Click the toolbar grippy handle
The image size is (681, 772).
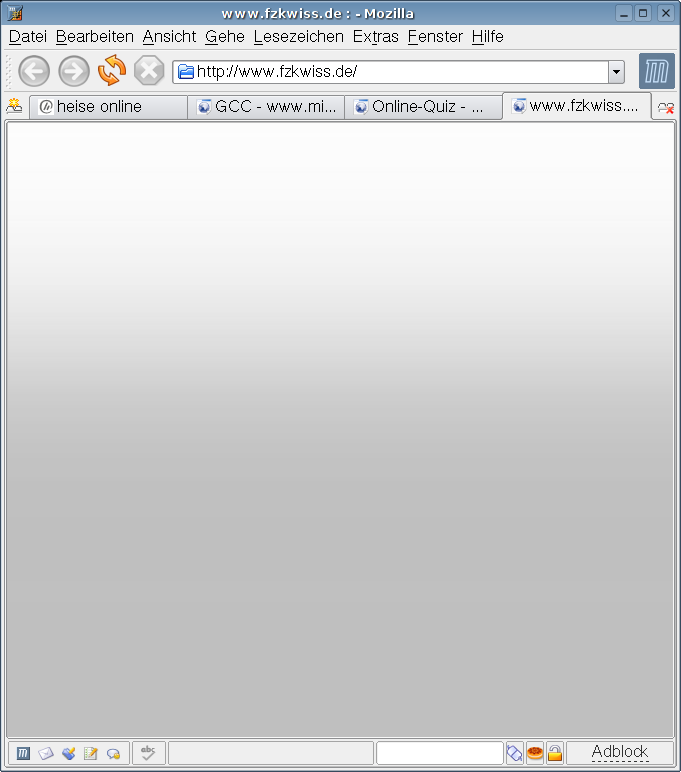[8, 71]
